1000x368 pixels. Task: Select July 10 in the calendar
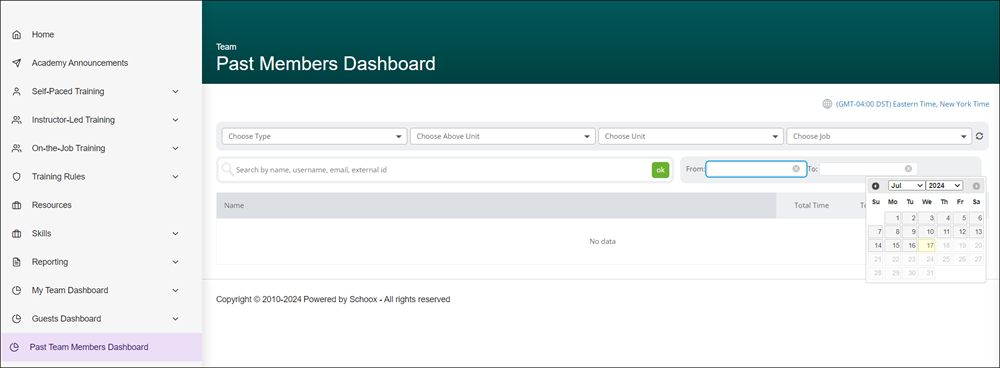click(x=926, y=232)
